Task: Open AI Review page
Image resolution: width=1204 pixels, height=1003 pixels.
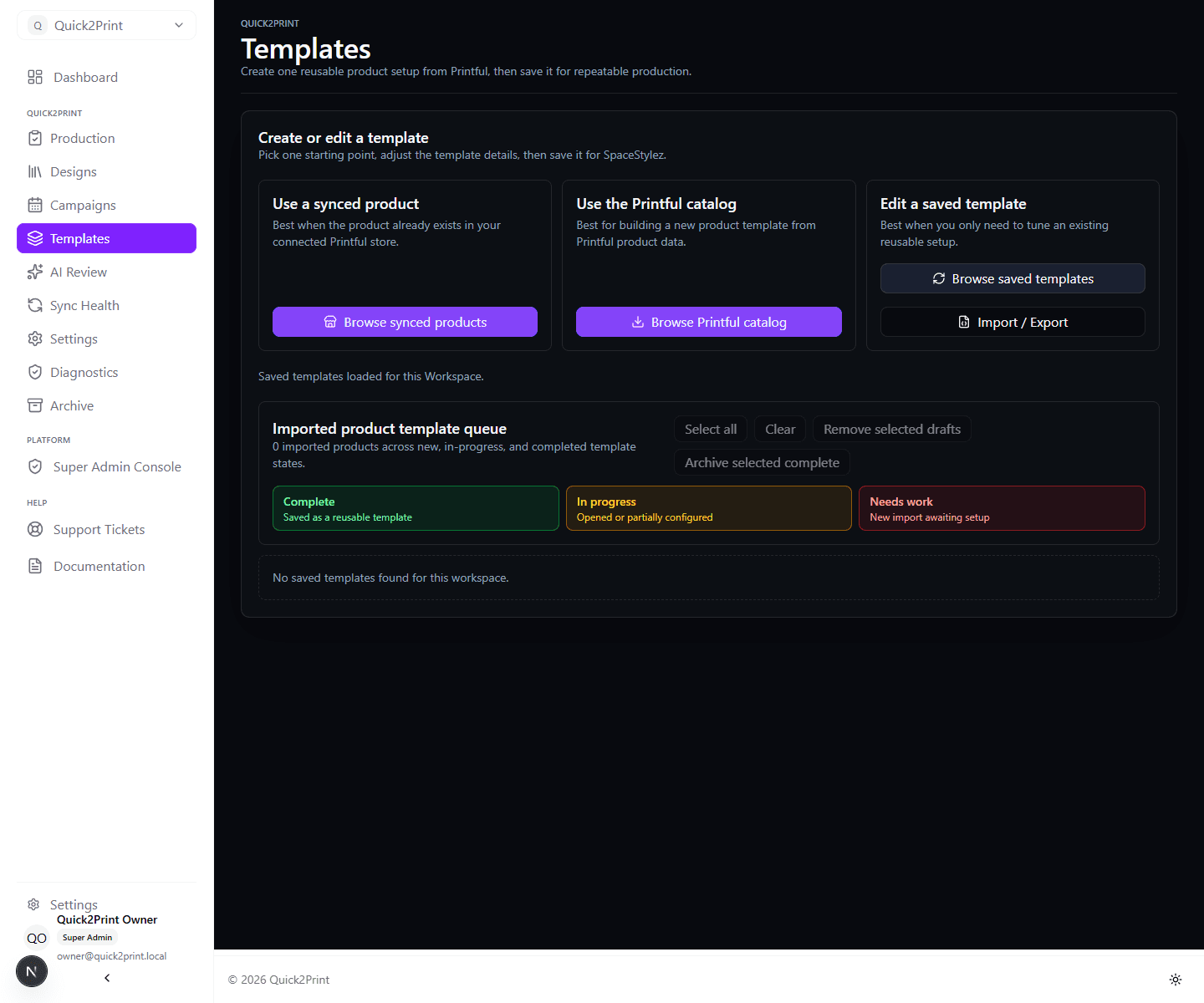Action: tap(106, 272)
